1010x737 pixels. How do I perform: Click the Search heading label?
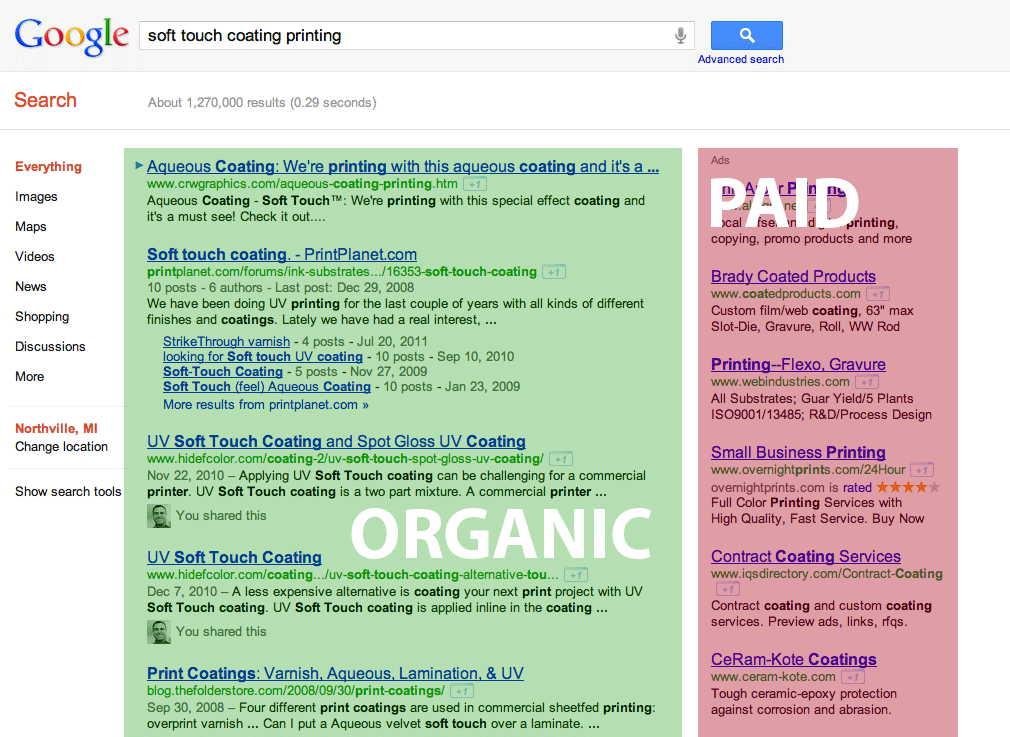click(45, 100)
